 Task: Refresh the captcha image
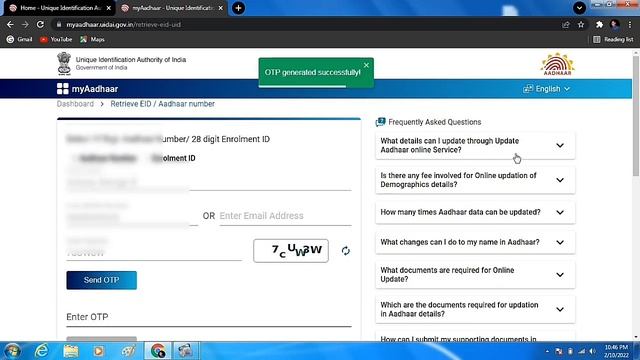click(346, 251)
